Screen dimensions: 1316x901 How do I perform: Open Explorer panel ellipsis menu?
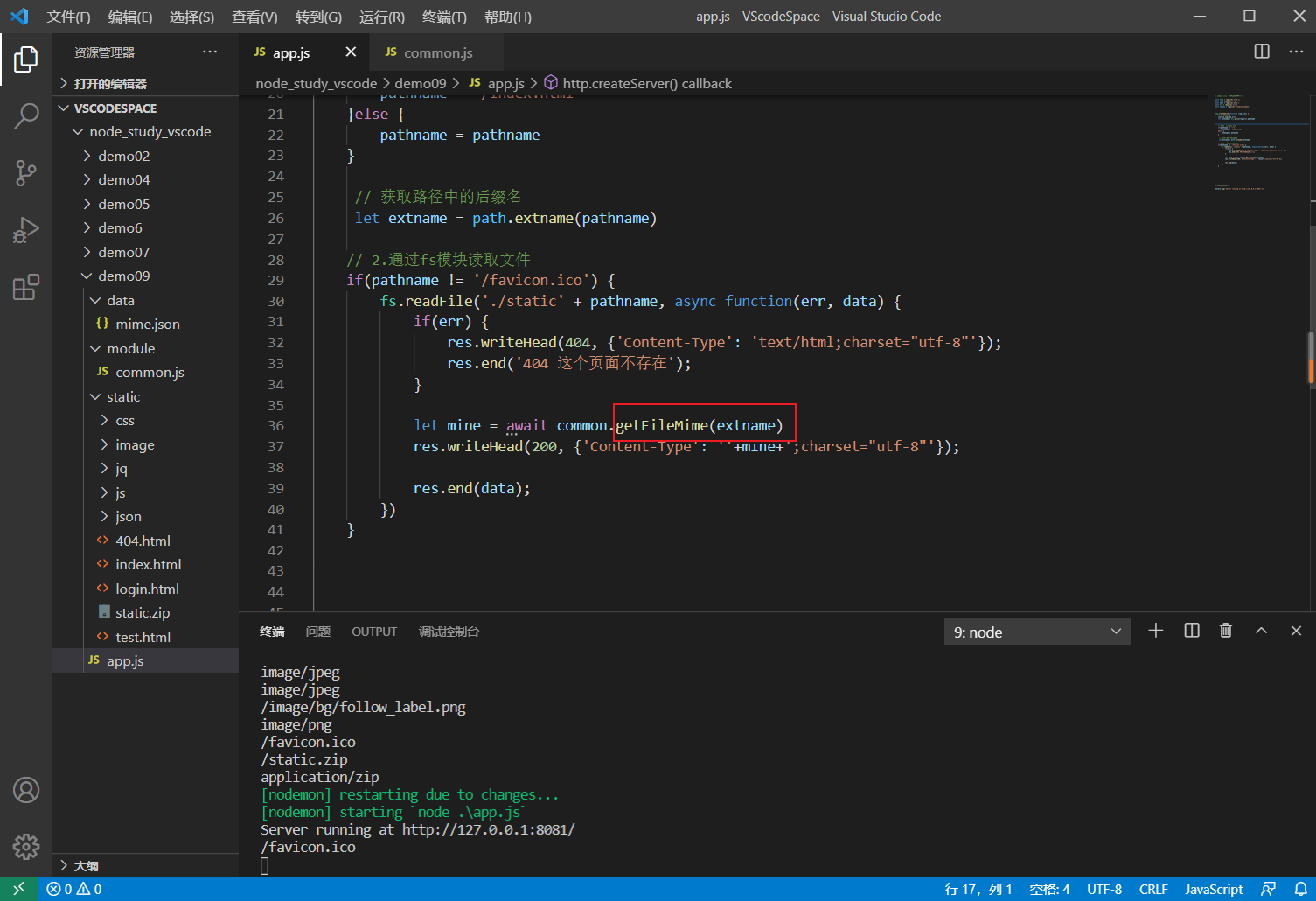click(x=210, y=52)
